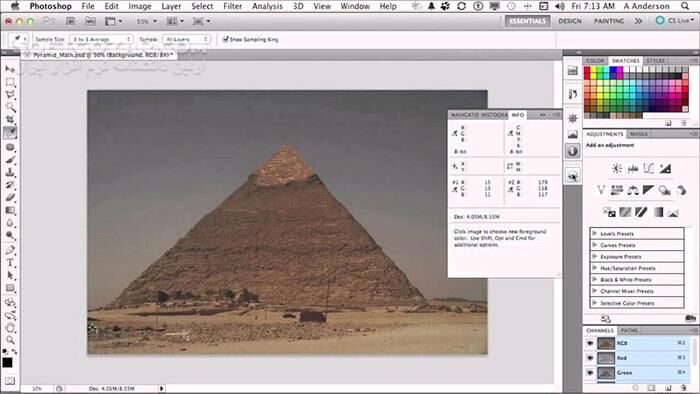Select the Painting workspace
The width and height of the screenshot is (700, 394).
tap(608, 21)
